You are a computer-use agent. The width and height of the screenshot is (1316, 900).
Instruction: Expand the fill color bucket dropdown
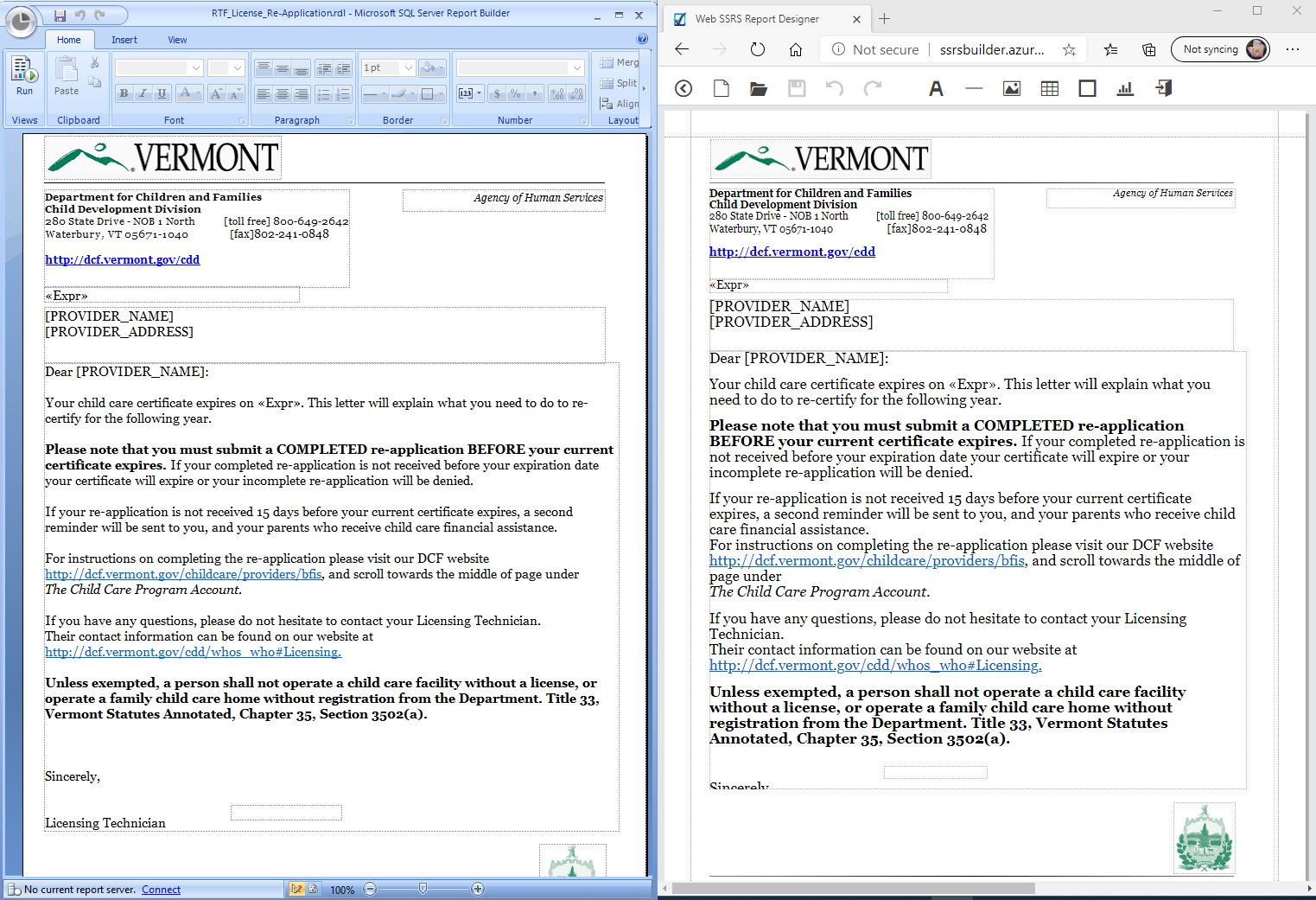[441, 68]
